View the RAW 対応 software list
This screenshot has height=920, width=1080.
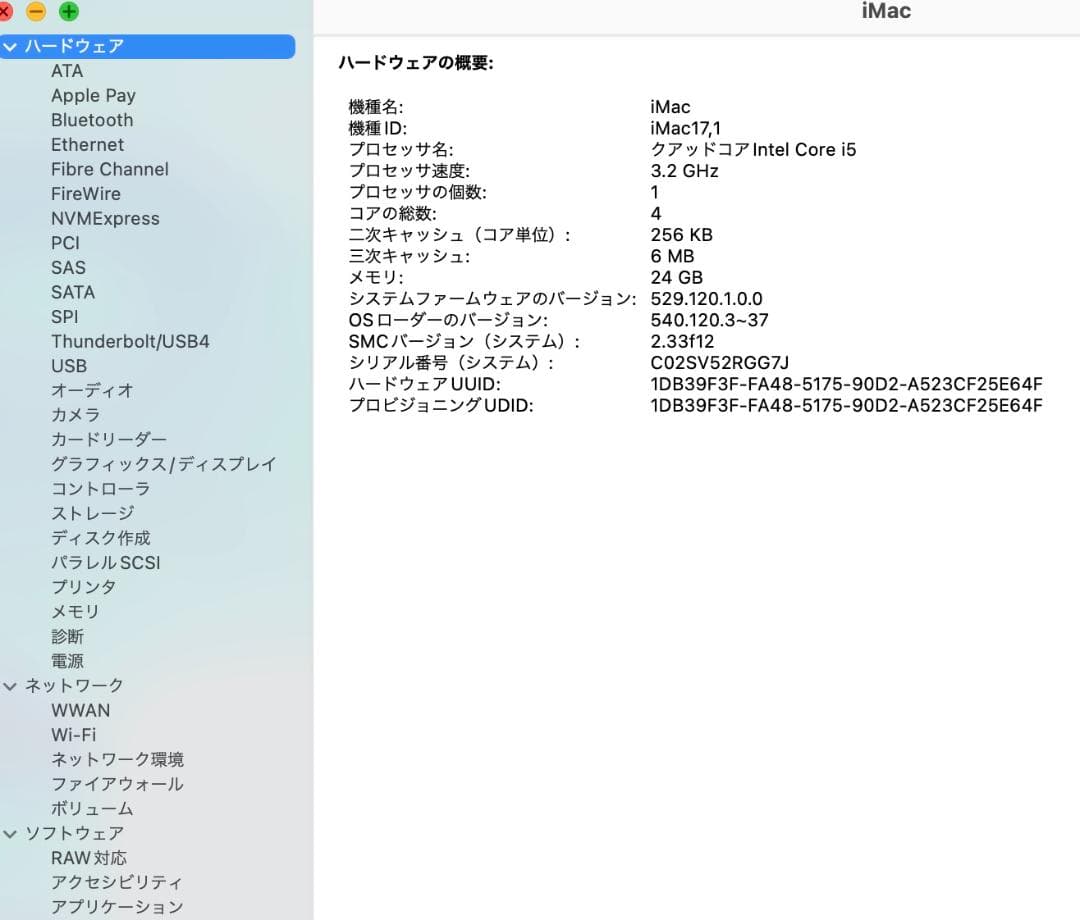pos(88,858)
